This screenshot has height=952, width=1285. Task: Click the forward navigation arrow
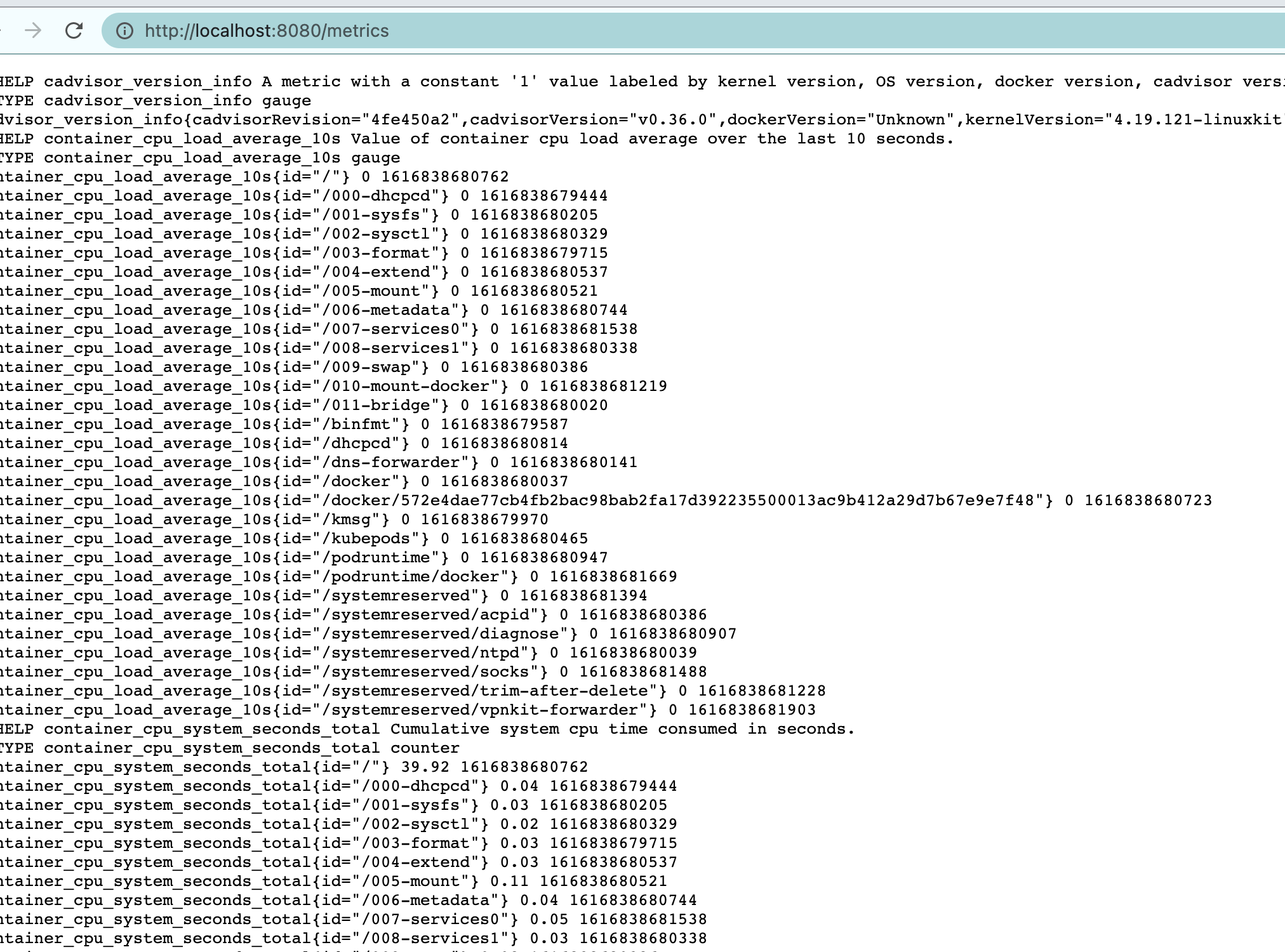pos(33,30)
